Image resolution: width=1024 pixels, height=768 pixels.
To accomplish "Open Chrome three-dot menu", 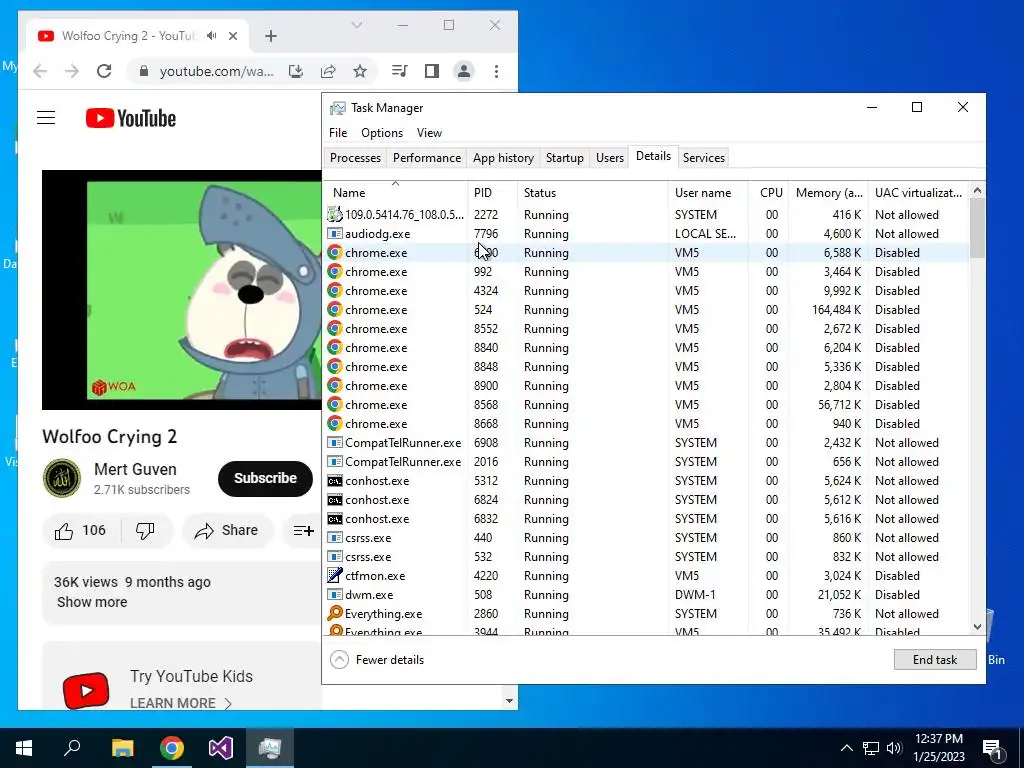I will click(x=496, y=71).
